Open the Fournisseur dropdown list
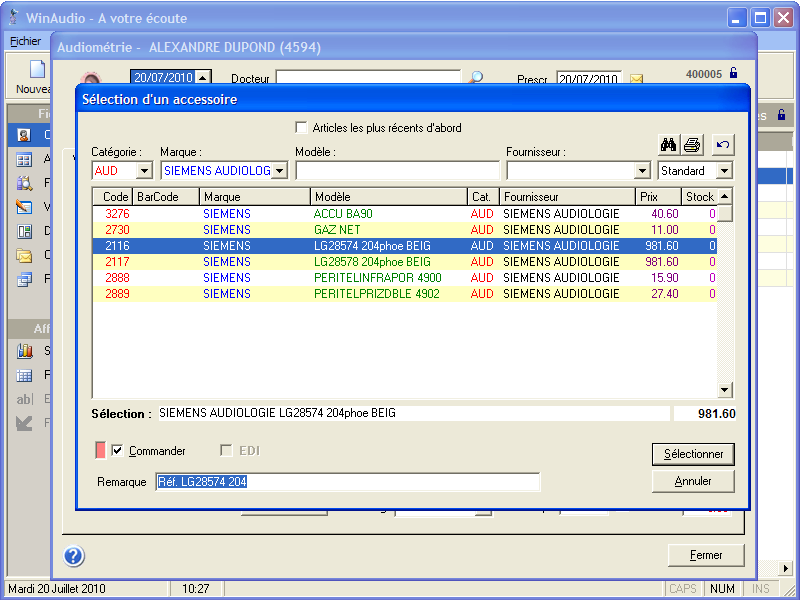 (642, 171)
